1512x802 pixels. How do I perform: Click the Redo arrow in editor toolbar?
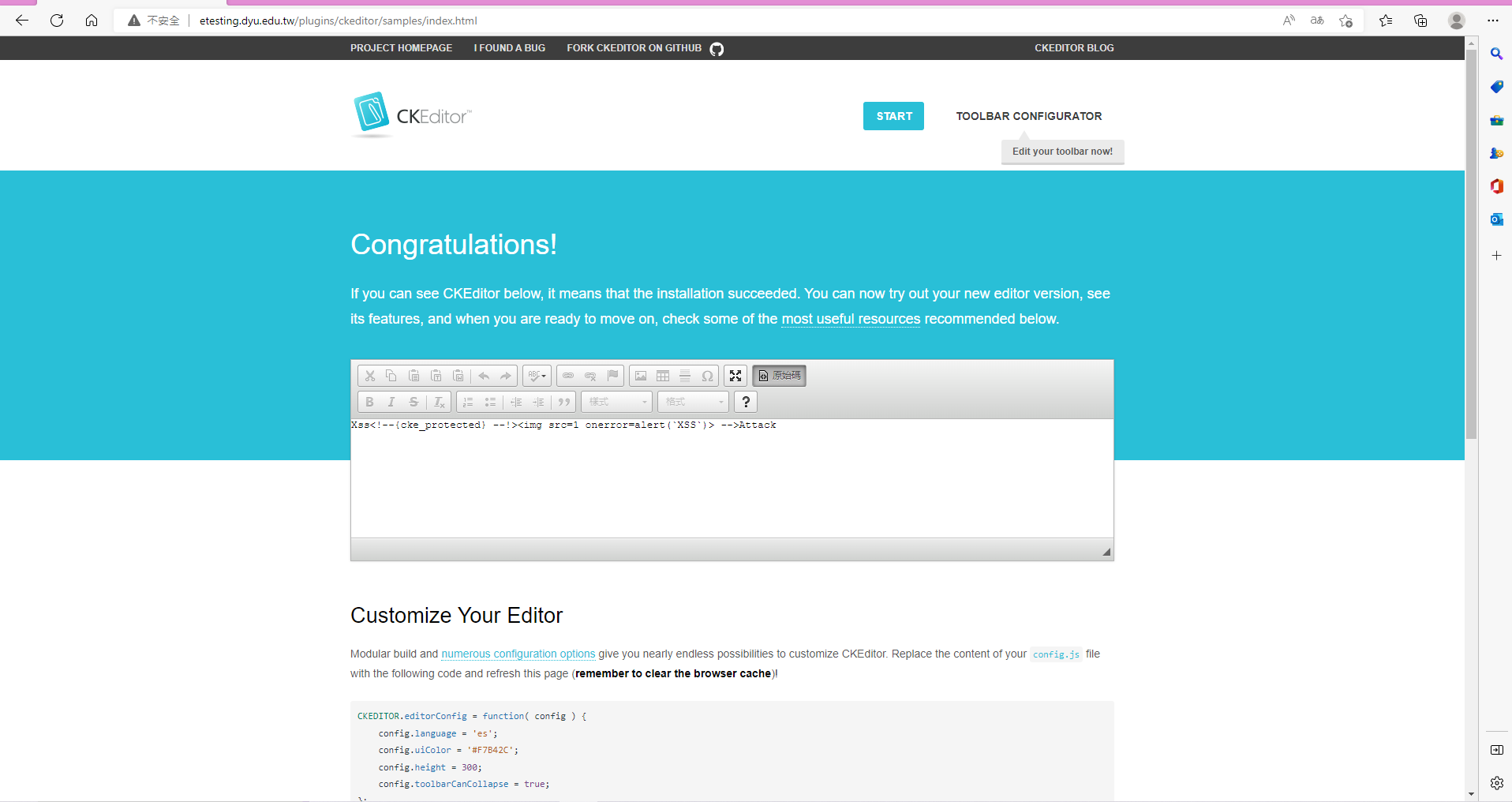pos(506,376)
